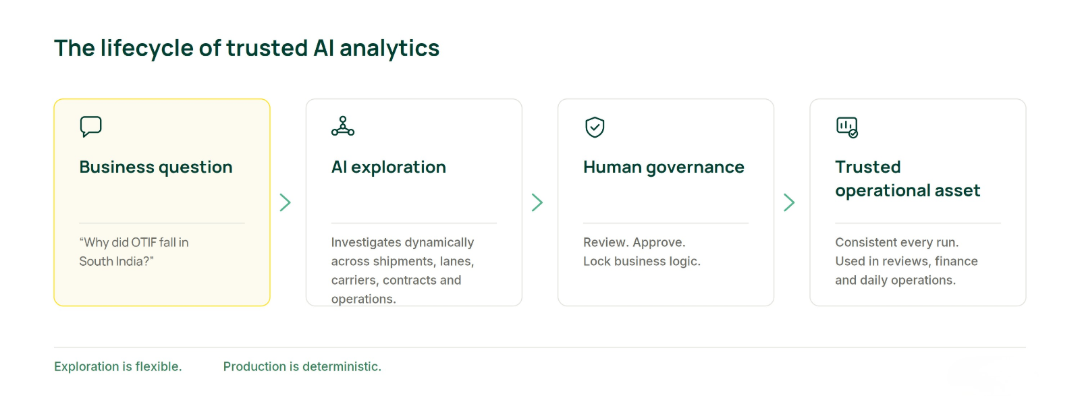The width and height of the screenshot is (1080, 396).
Task: Click the text "Used in reviews, finance and daily operations."
Action: tap(906, 271)
